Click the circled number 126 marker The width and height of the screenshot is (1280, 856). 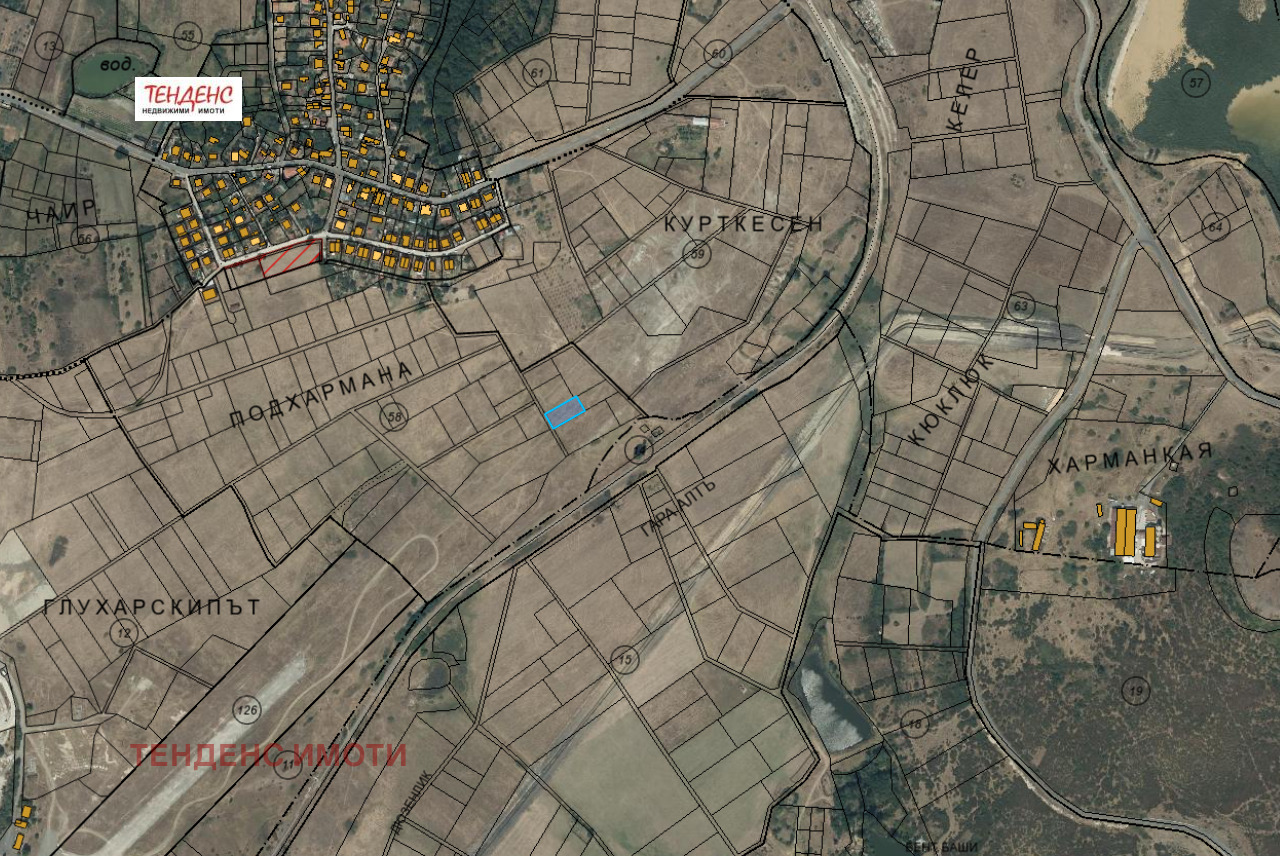(x=247, y=710)
